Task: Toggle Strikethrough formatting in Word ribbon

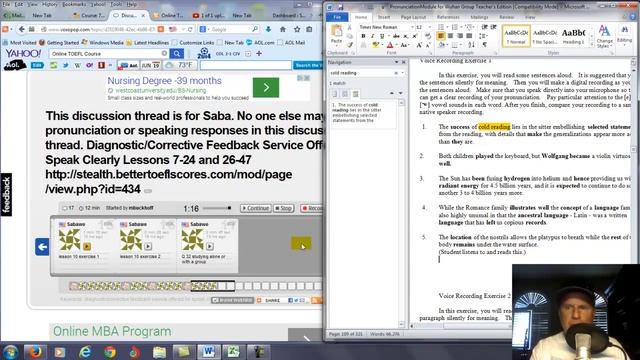Action: [396, 36]
